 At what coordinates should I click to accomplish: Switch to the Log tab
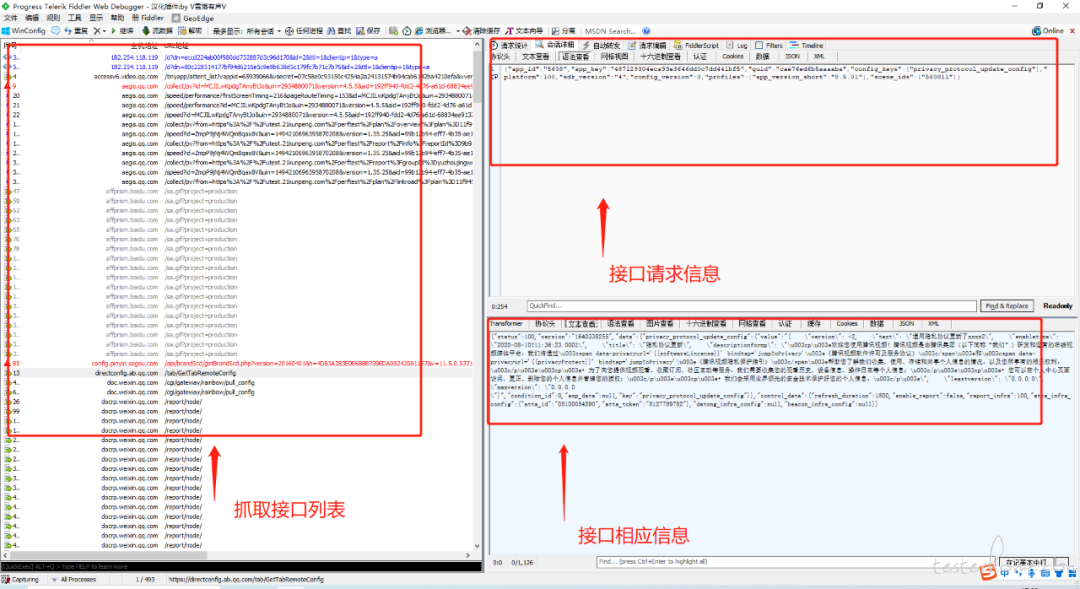tap(737, 45)
